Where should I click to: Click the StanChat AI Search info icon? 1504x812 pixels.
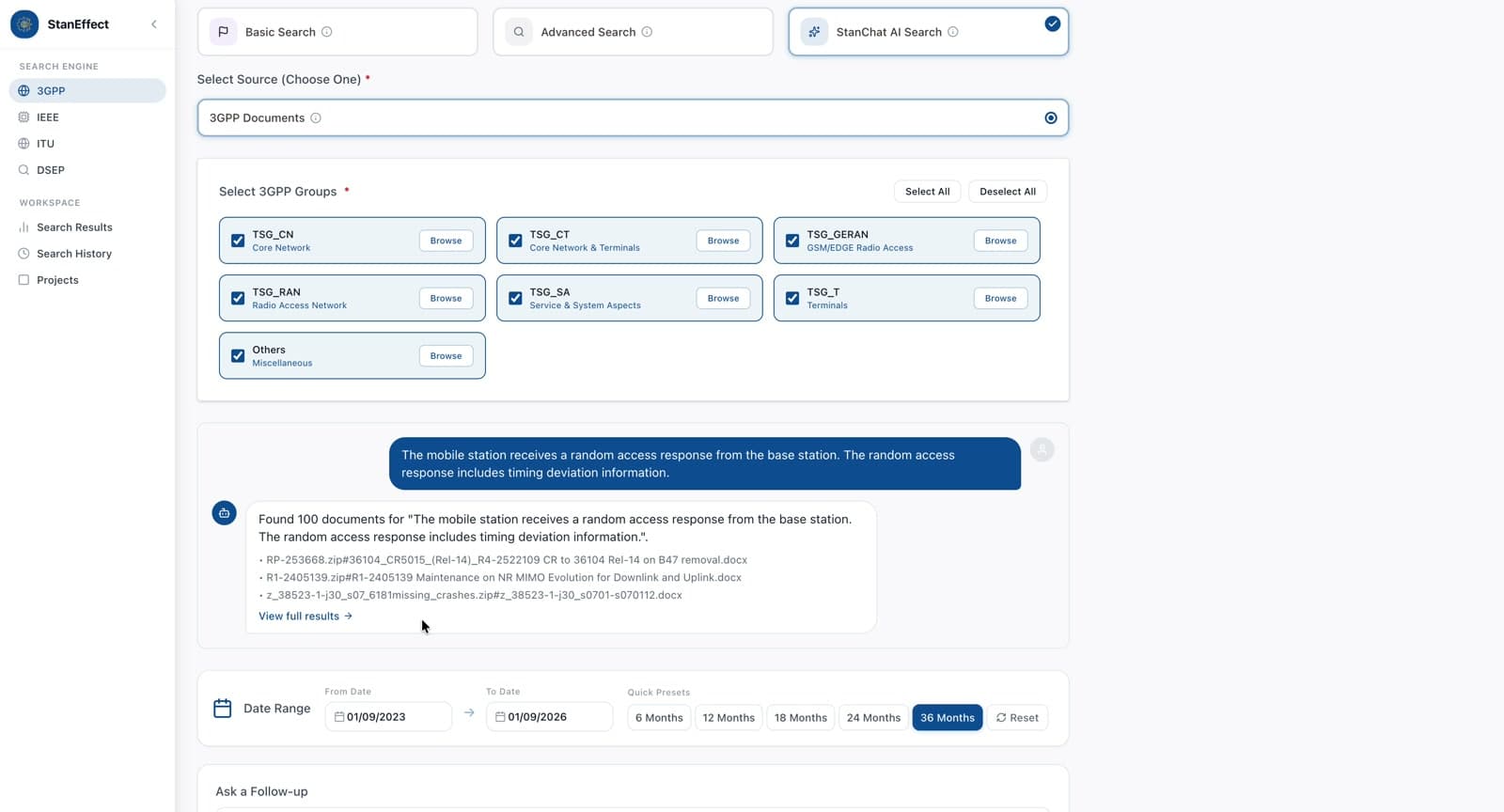(x=953, y=32)
